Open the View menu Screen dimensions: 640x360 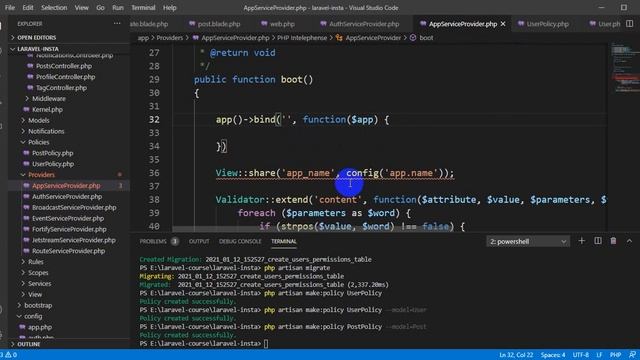(x=81, y=8)
